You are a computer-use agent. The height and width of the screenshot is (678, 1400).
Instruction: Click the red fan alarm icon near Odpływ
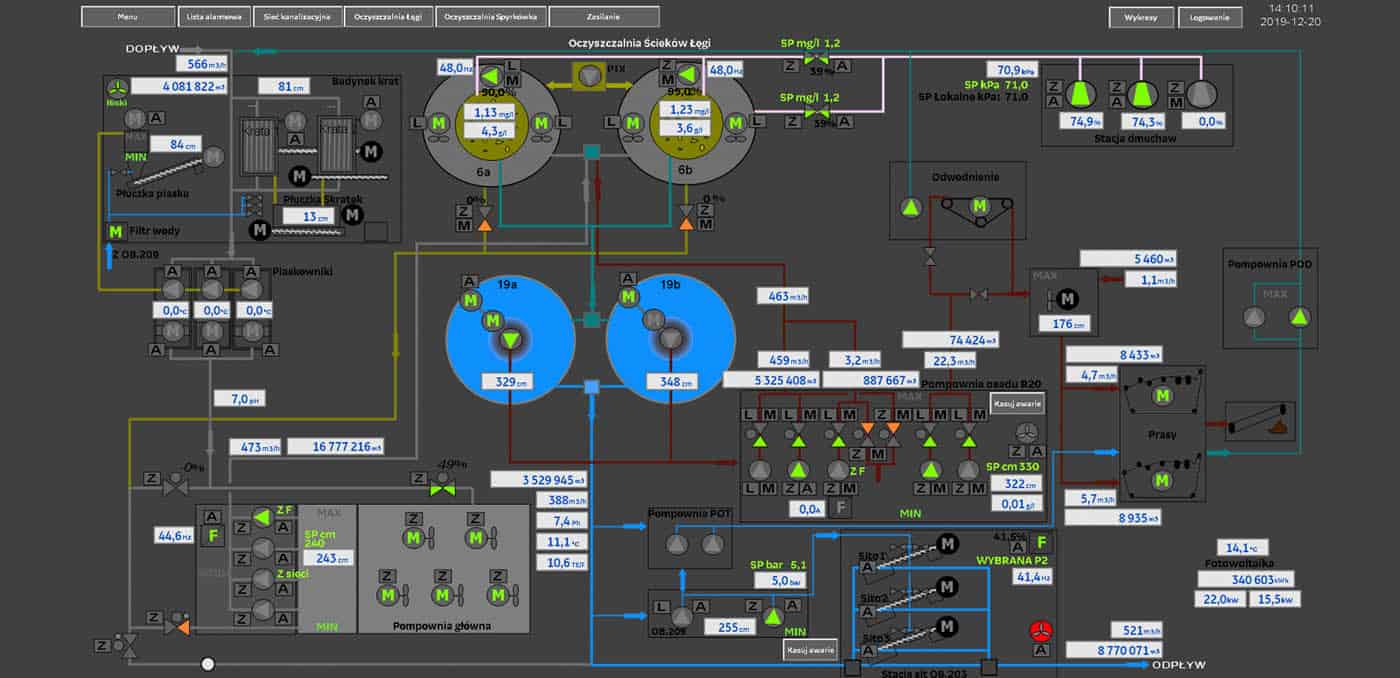1041,632
